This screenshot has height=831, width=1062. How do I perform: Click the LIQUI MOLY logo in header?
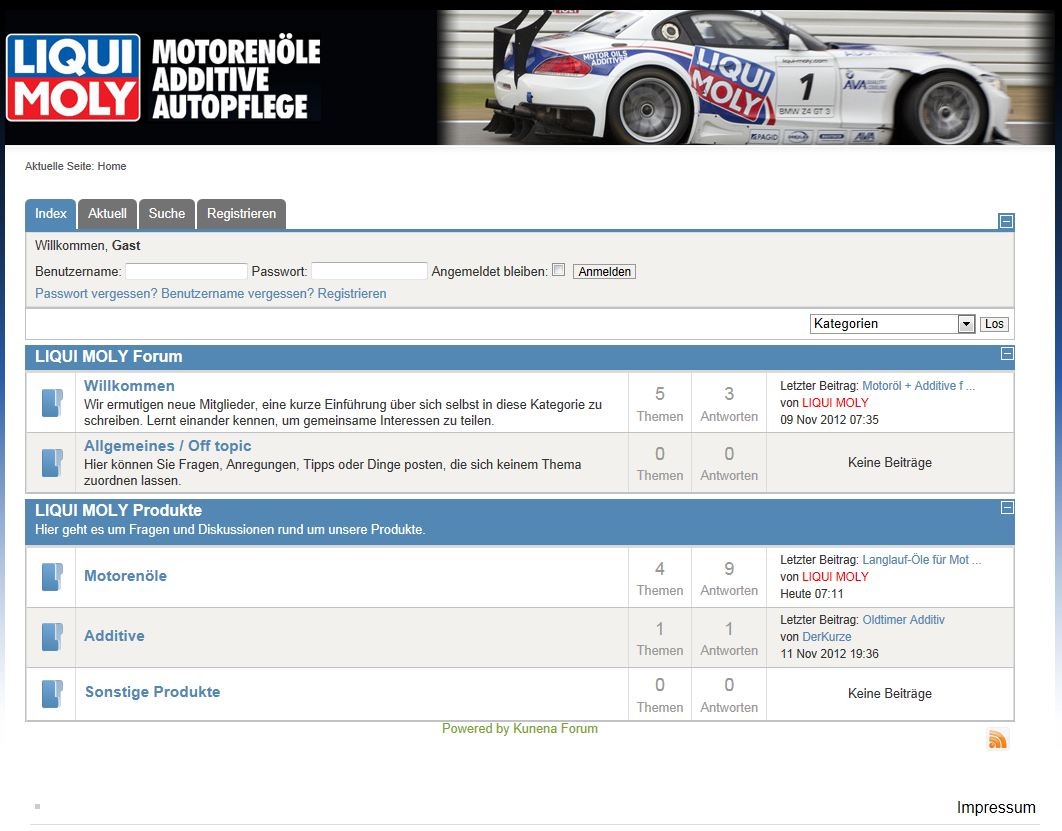[x=73, y=78]
